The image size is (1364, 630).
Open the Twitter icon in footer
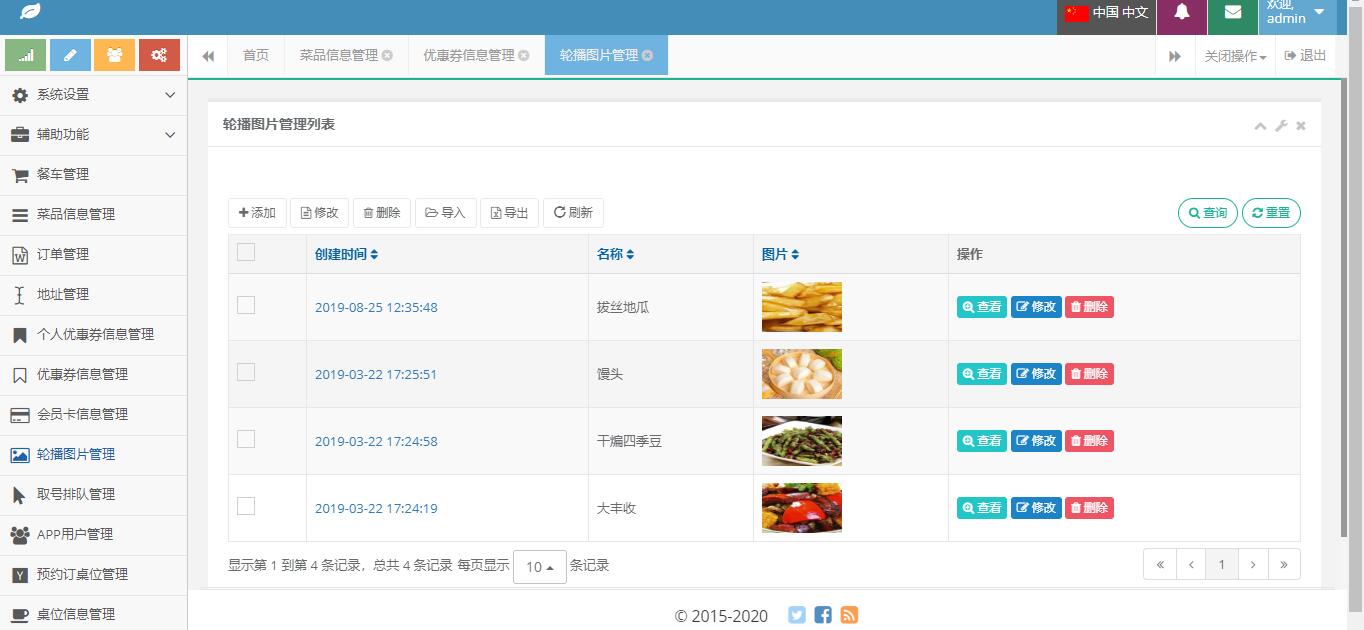(x=797, y=615)
